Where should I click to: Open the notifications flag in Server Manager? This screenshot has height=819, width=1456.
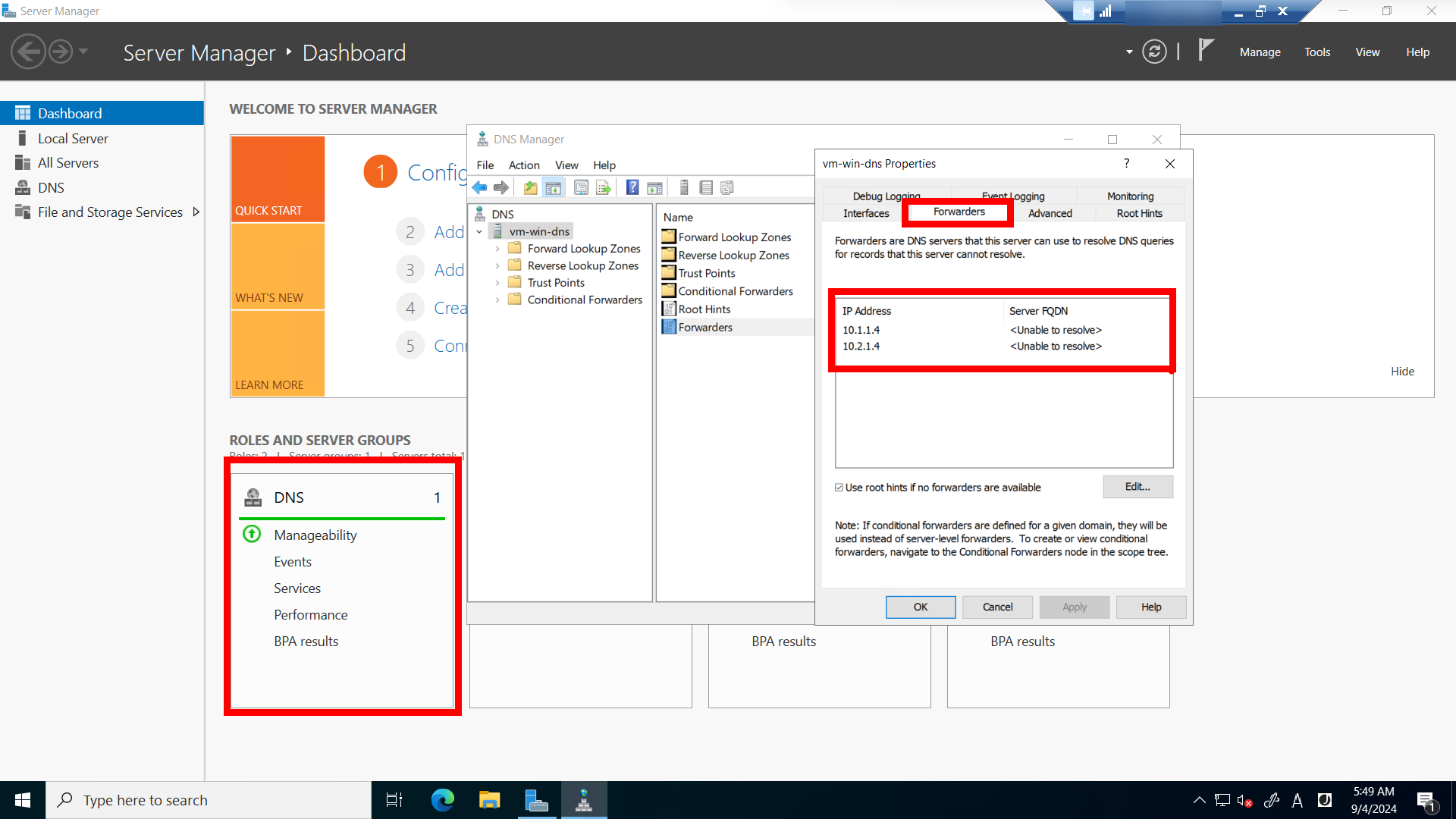click(x=1206, y=50)
